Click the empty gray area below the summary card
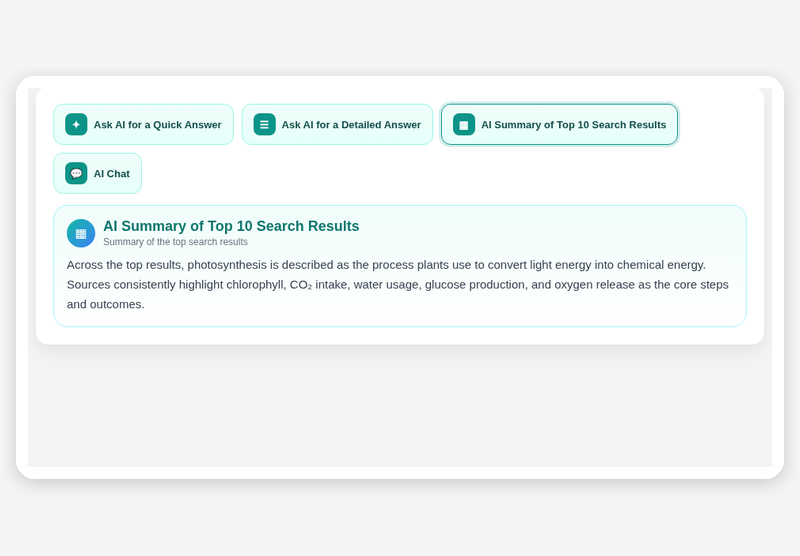Viewport: 800px width, 556px height. [x=400, y=406]
